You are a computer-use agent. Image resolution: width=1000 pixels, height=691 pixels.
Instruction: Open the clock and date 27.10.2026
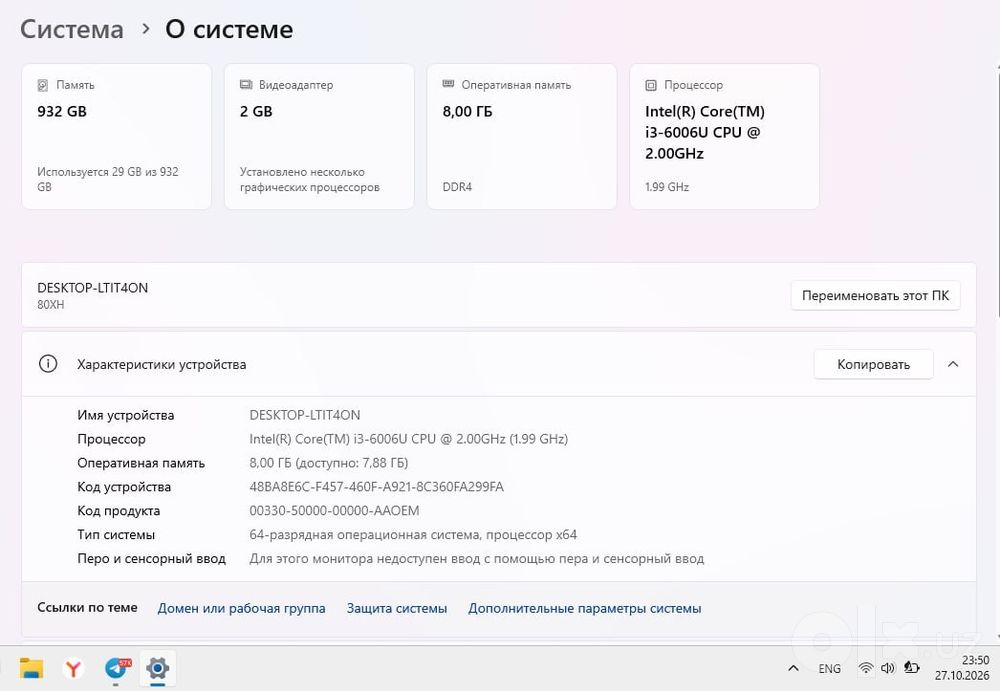click(x=962, y=667)
